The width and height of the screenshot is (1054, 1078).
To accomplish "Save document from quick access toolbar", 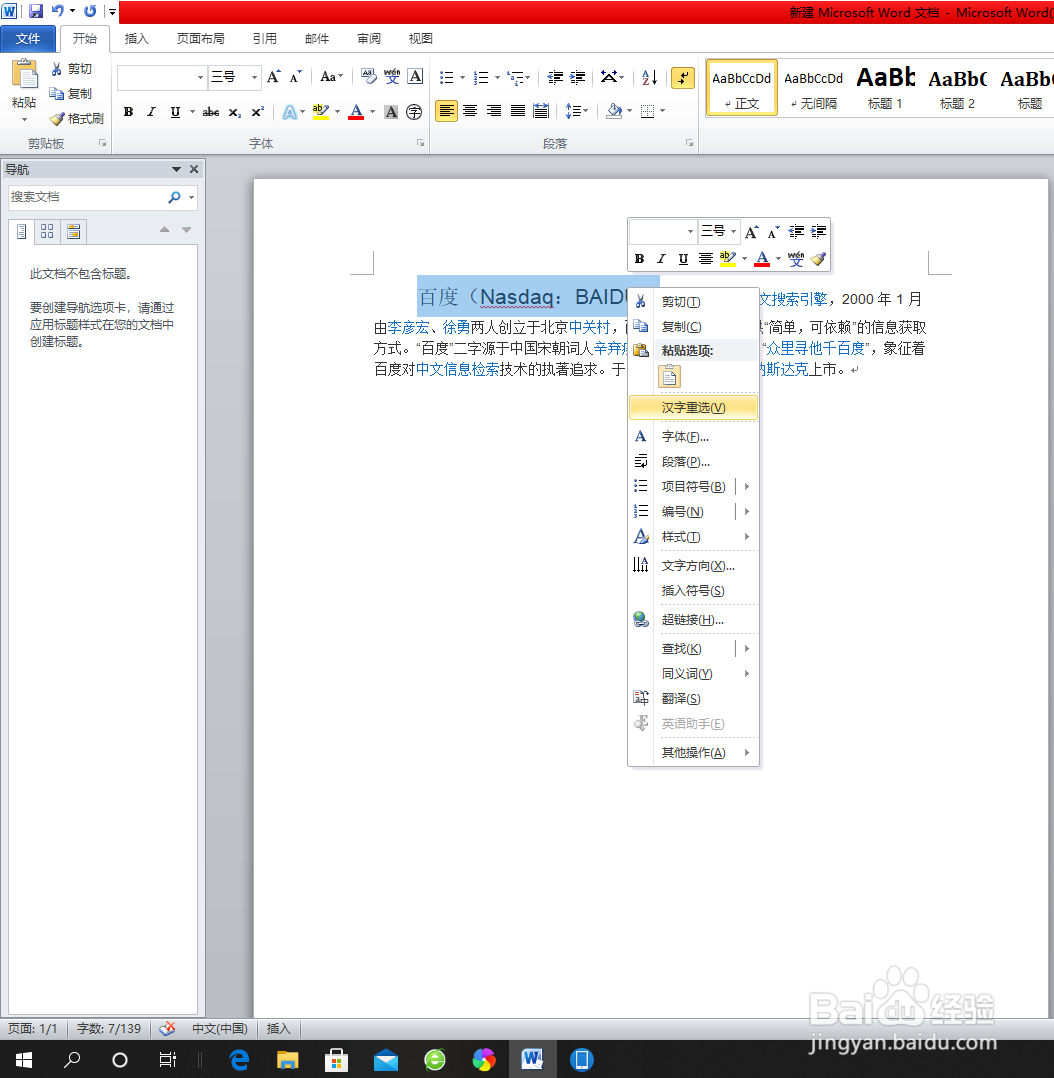I will click(36, 11).
